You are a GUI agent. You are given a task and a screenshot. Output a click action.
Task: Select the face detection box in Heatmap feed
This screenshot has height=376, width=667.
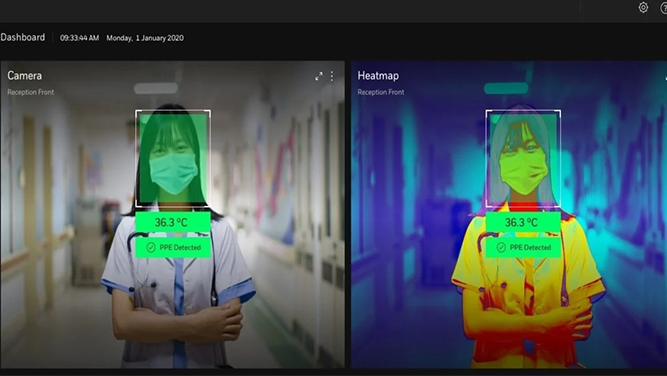coord(523,158)
